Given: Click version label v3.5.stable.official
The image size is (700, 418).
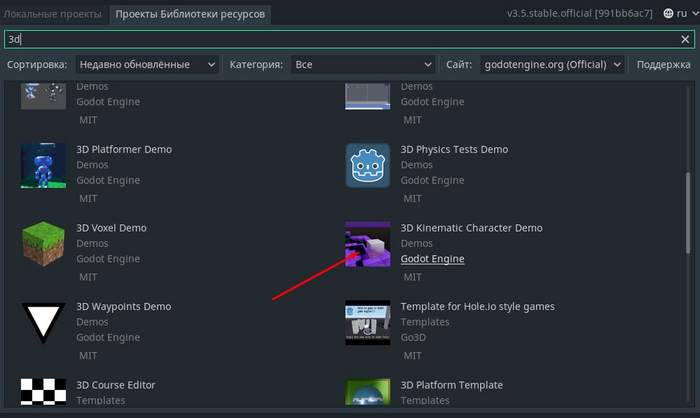Looking at the screenshot, I should pos(579,13).
